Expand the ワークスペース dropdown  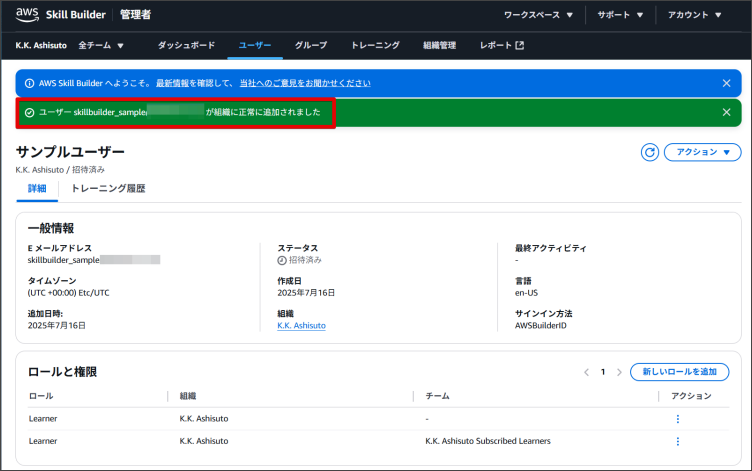(538, 15)
